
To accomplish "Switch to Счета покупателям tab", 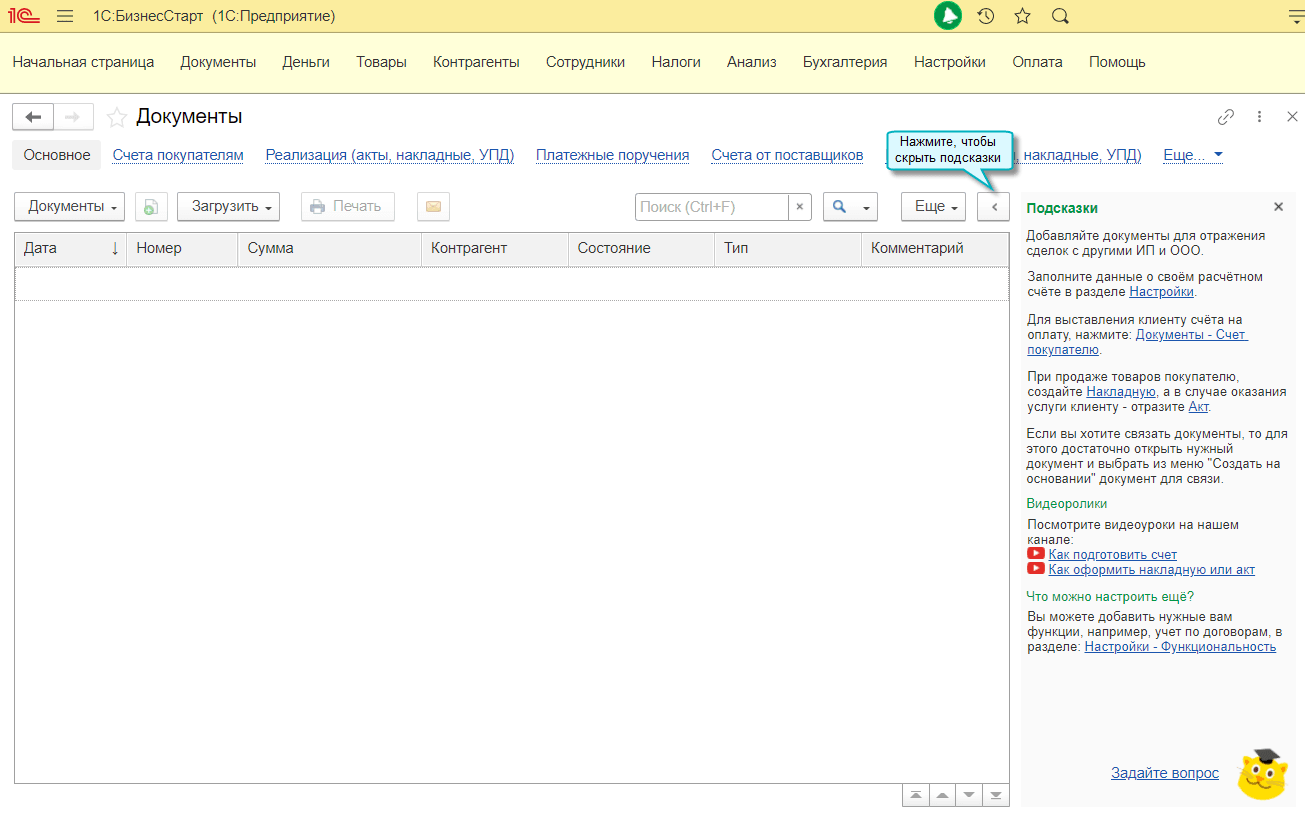I will pyautogui.click(x=178, y=155).
